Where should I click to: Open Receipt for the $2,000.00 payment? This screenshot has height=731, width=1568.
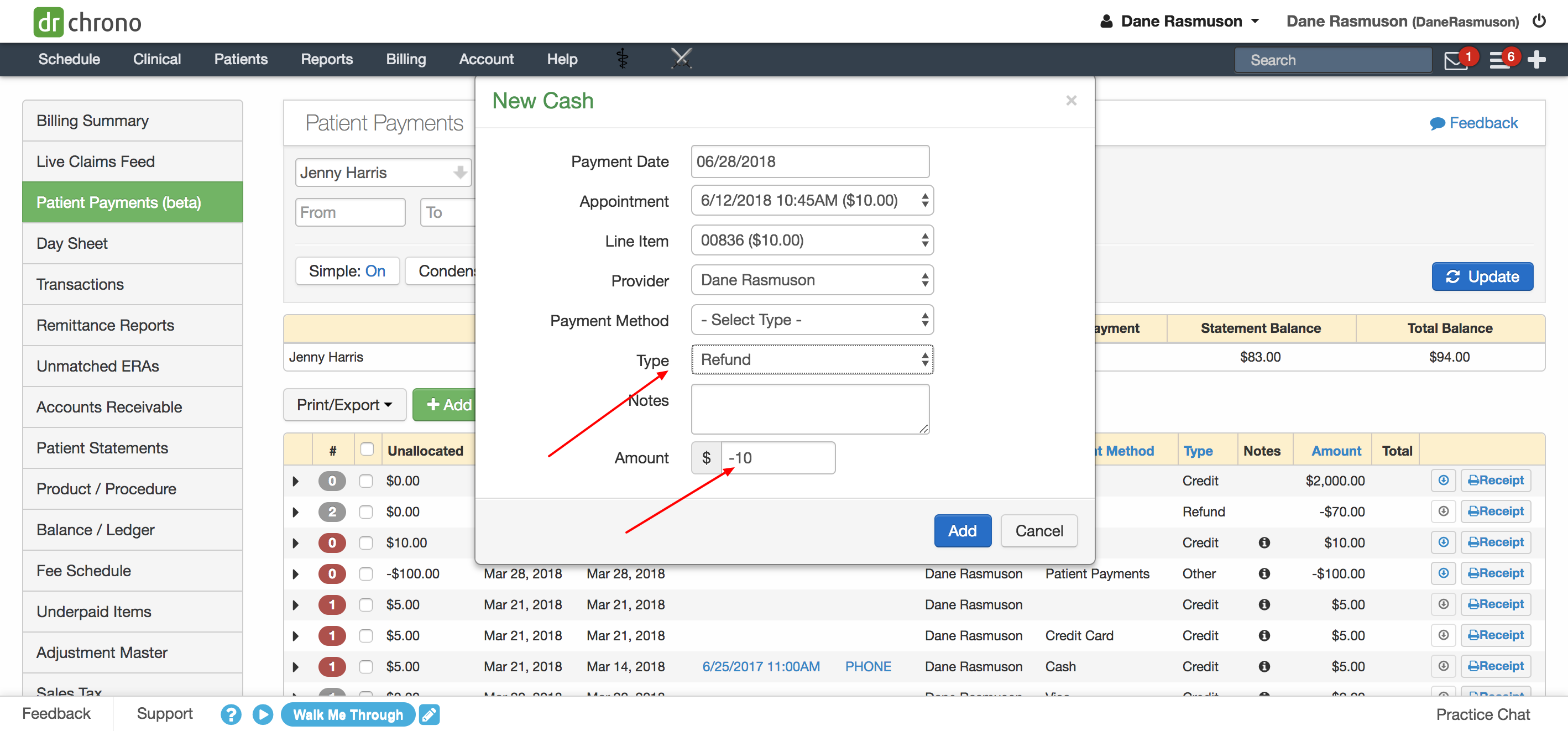click(1496, 480)
